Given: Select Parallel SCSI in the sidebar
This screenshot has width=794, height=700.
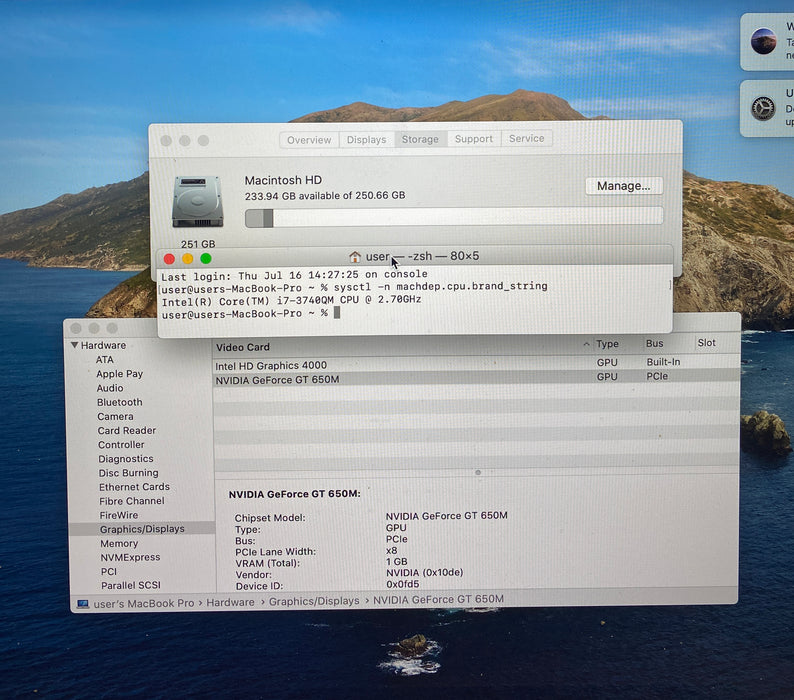Looking at the screenshot, I should pyautogui.click(x=131, y=586).
